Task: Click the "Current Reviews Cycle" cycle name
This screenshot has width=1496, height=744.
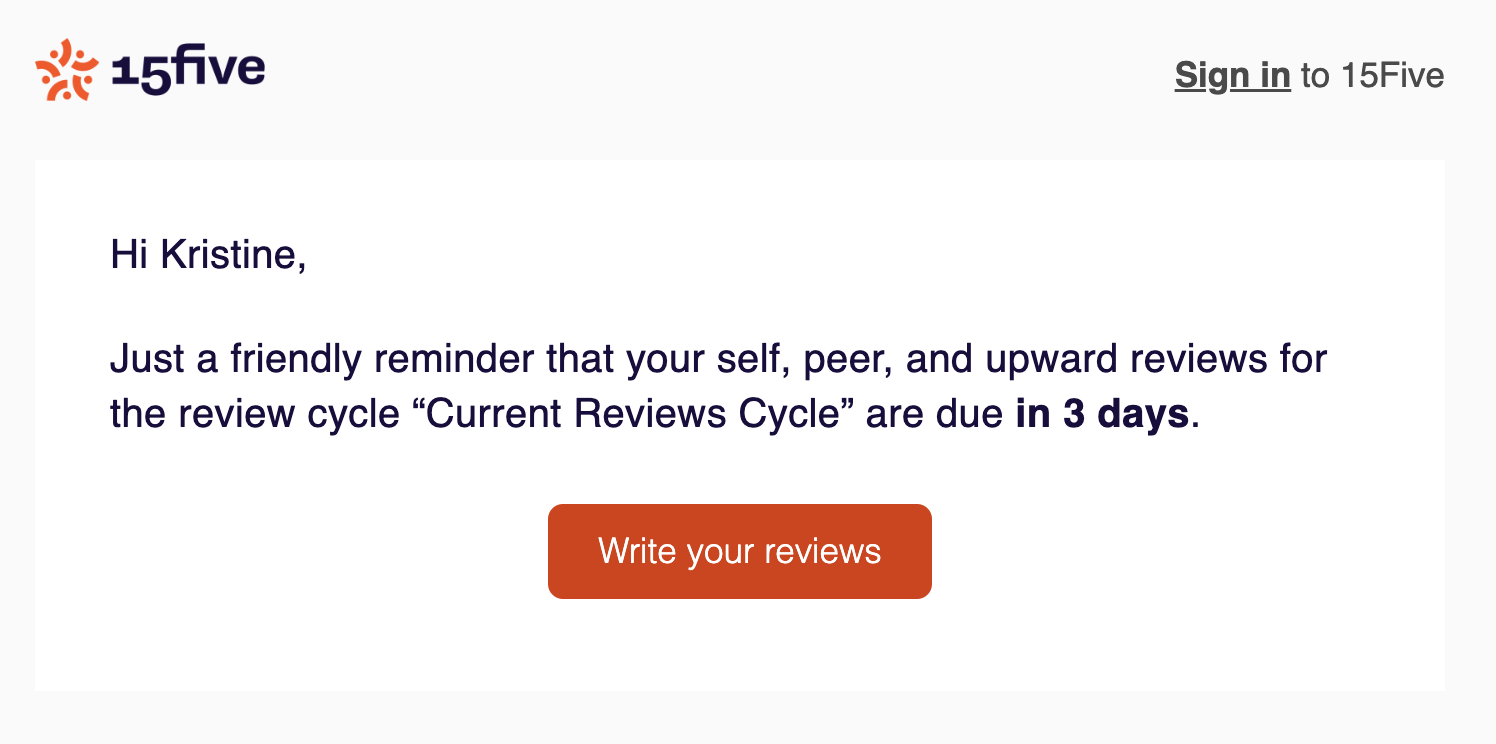Action: (x=631, y=414)
